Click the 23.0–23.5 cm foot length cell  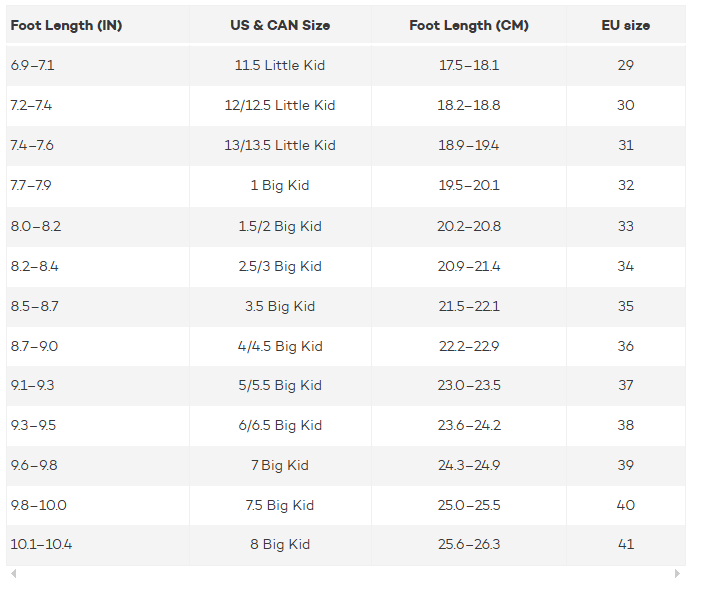(469, 385)
